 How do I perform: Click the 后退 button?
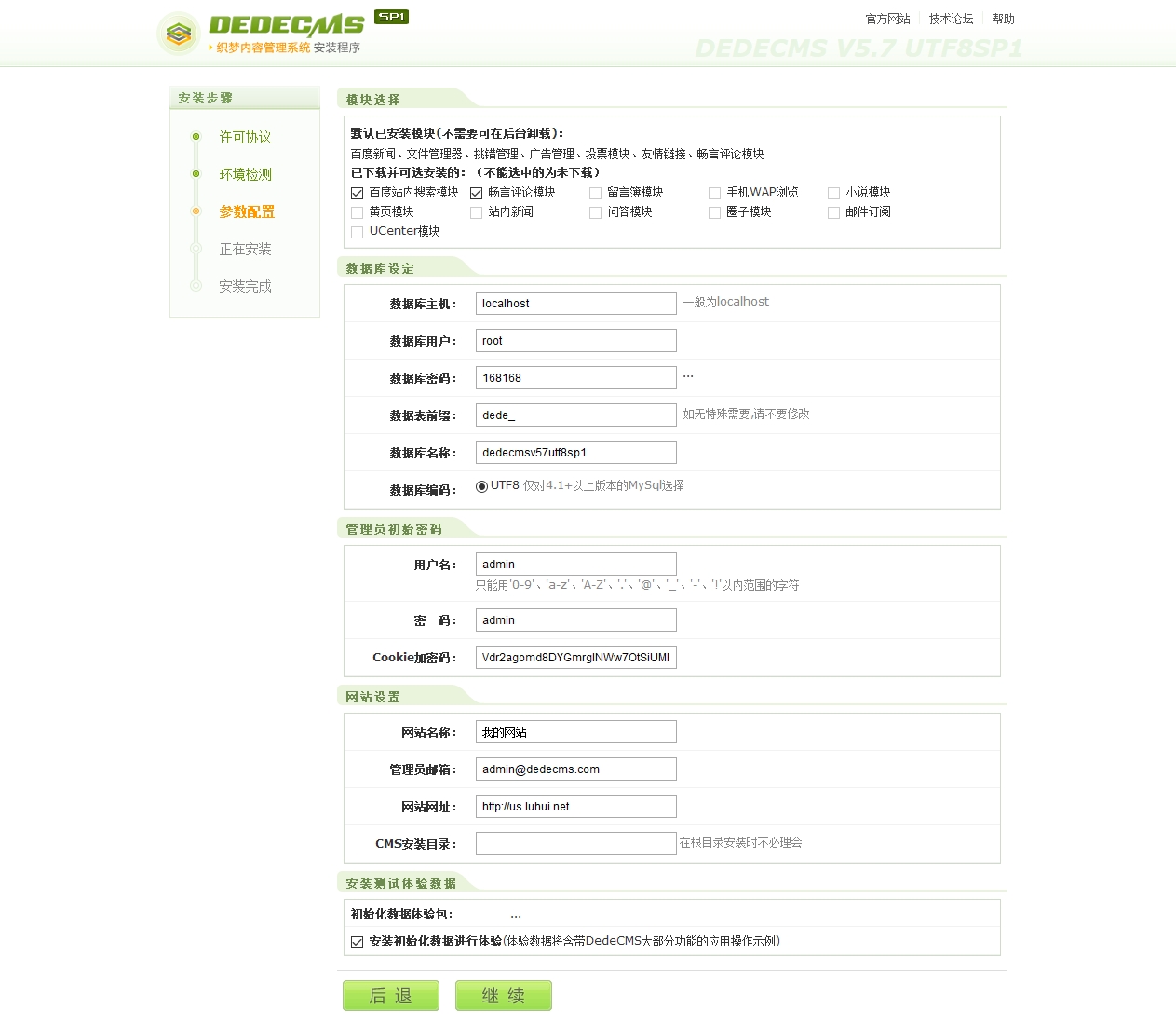(391, 995)
